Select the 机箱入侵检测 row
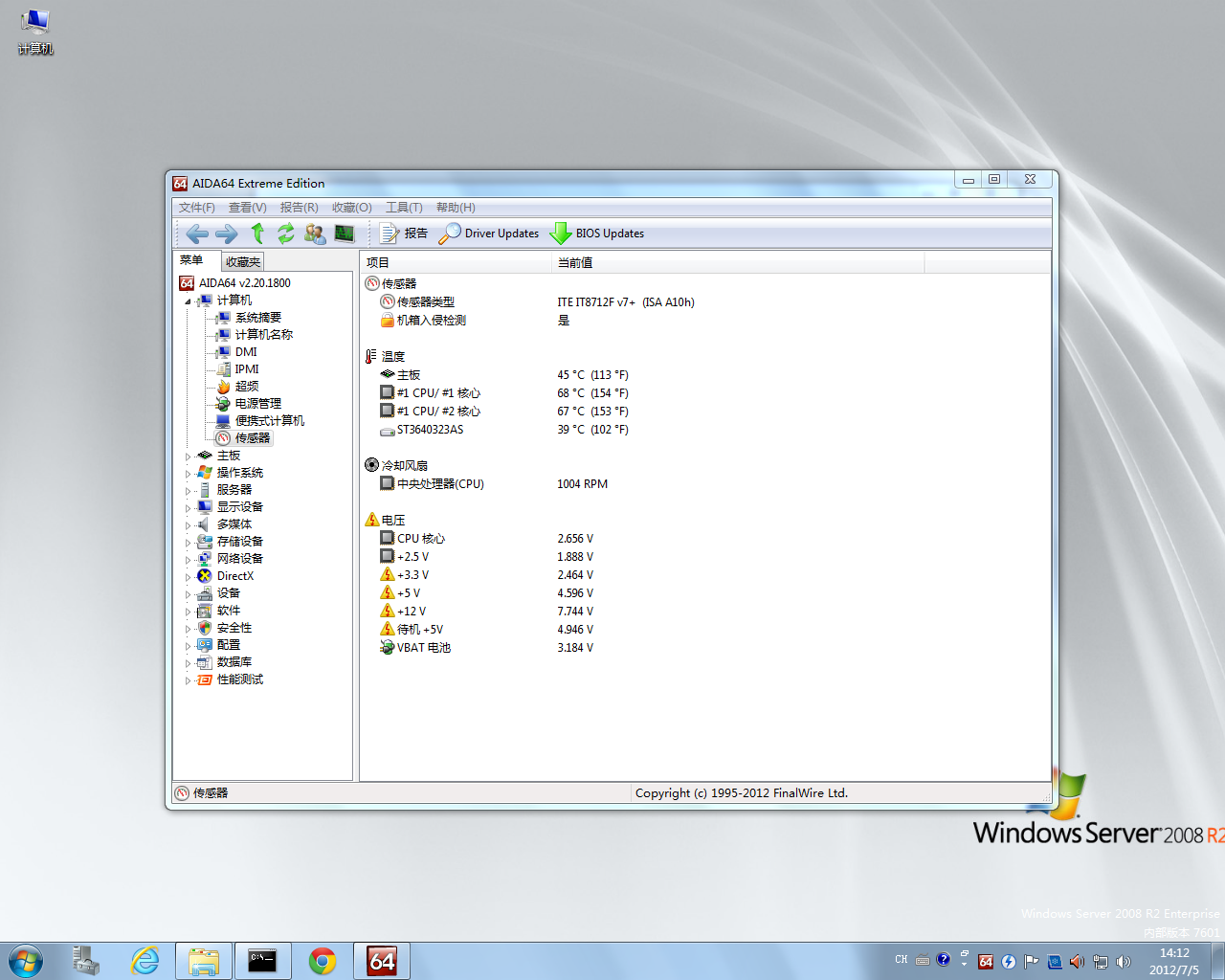 coord(705,321)
